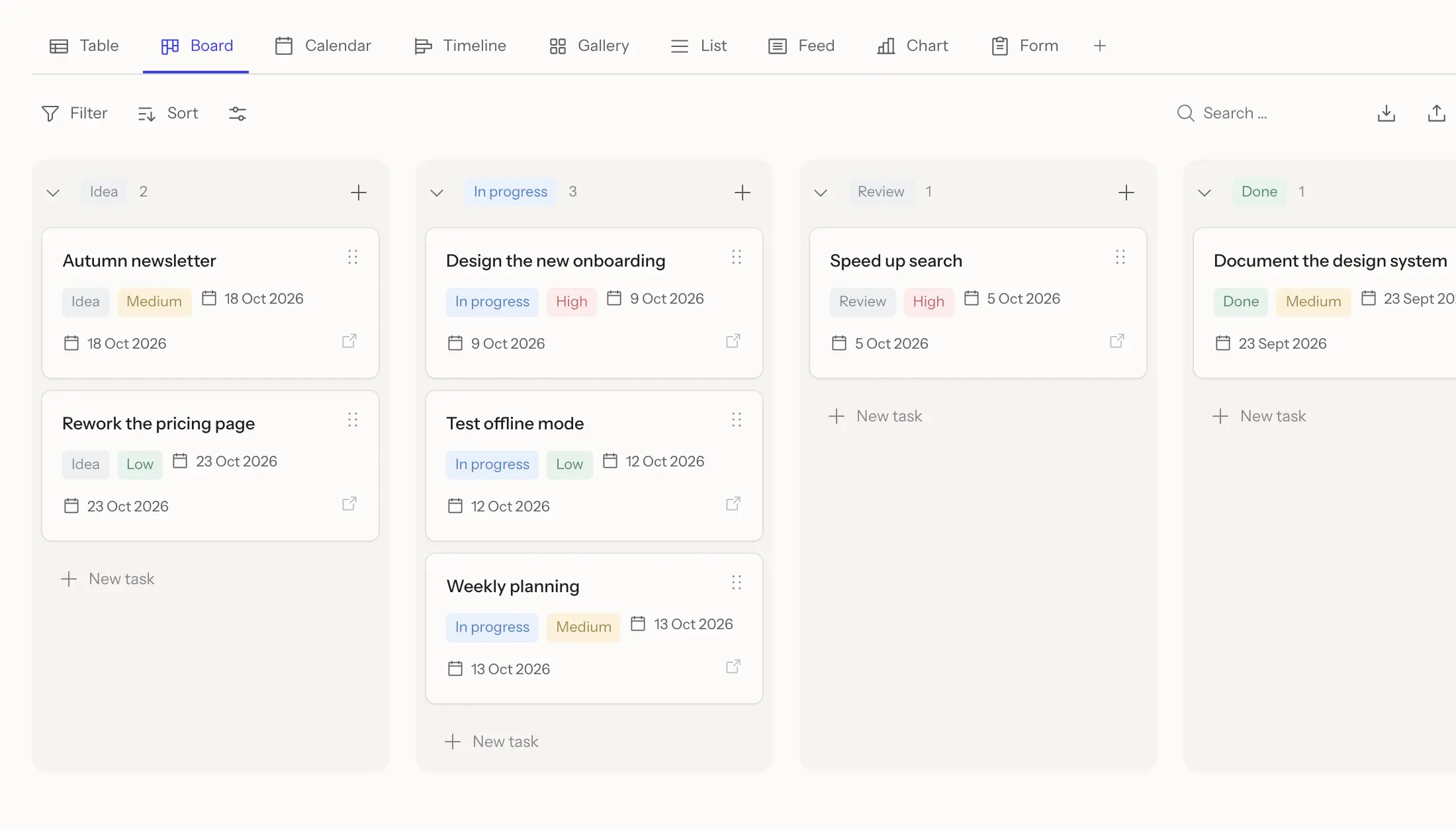Switch to the Chart view tab
Screen dimensions: 1456x831
912,46
